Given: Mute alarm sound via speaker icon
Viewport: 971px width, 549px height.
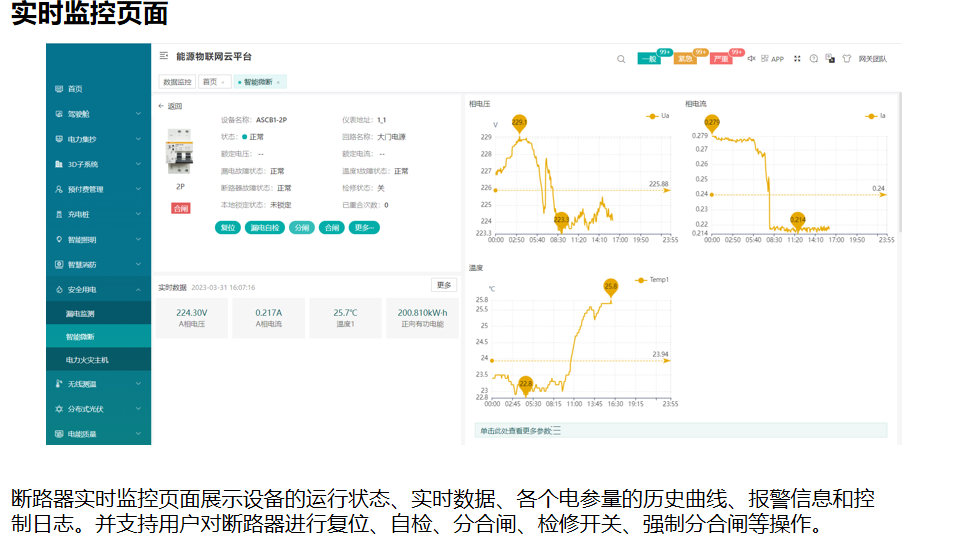Looking at the screenshot, I should pyautogui.click(x=751, y=58).
